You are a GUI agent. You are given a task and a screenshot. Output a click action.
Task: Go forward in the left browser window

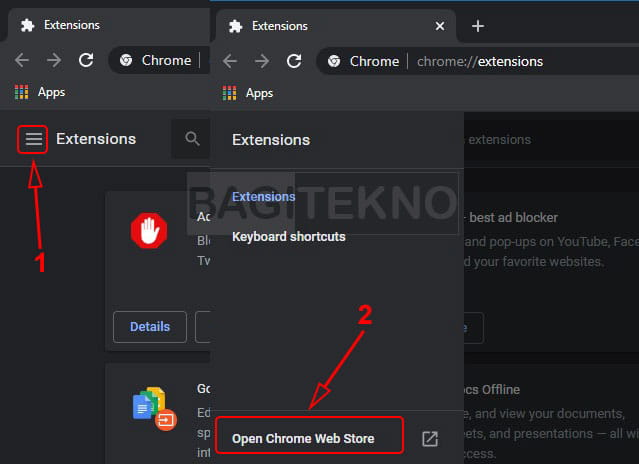click(x=53, y=60)
